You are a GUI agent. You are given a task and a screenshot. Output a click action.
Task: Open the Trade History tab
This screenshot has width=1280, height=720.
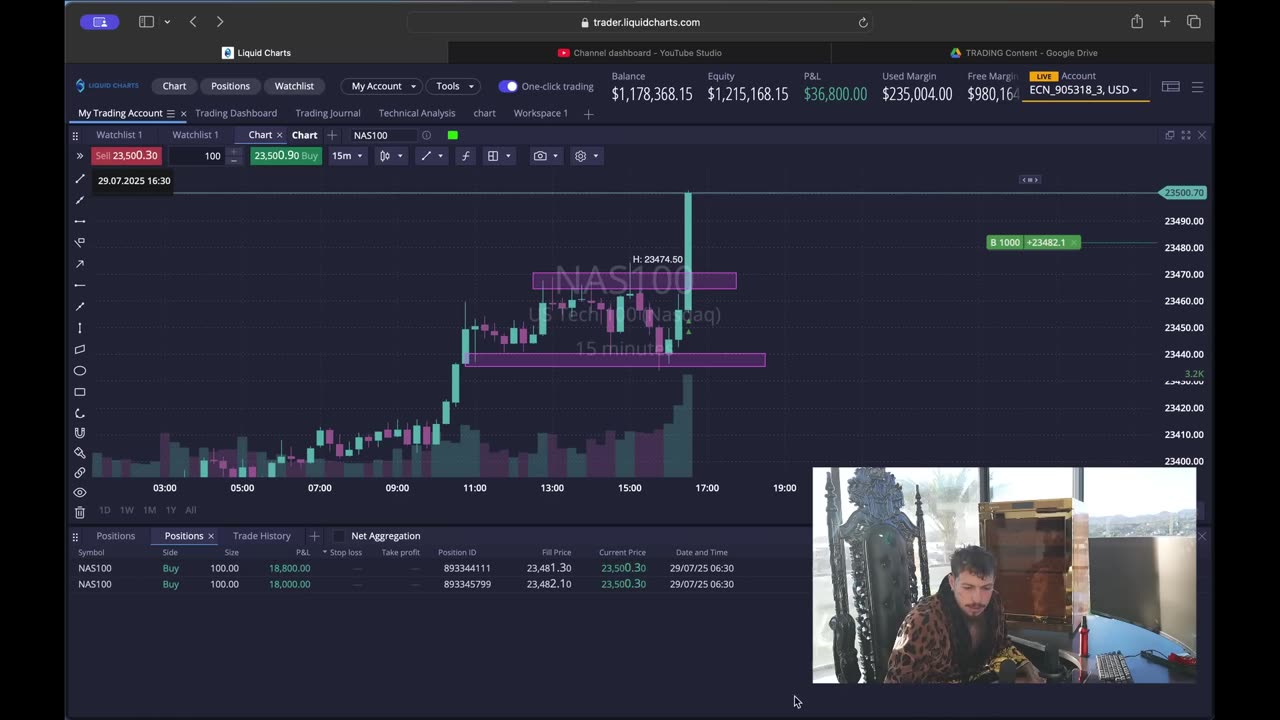pos(262,536)
